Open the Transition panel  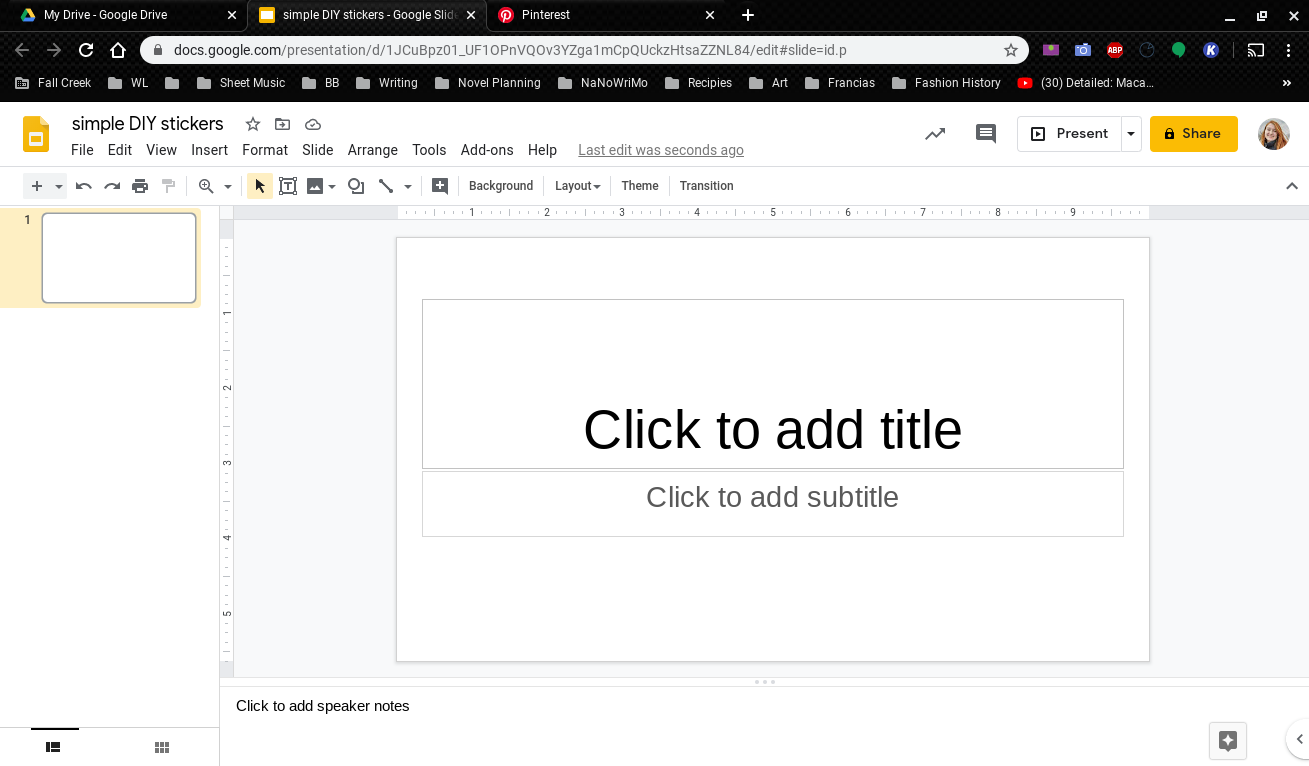tap(706, 185)
